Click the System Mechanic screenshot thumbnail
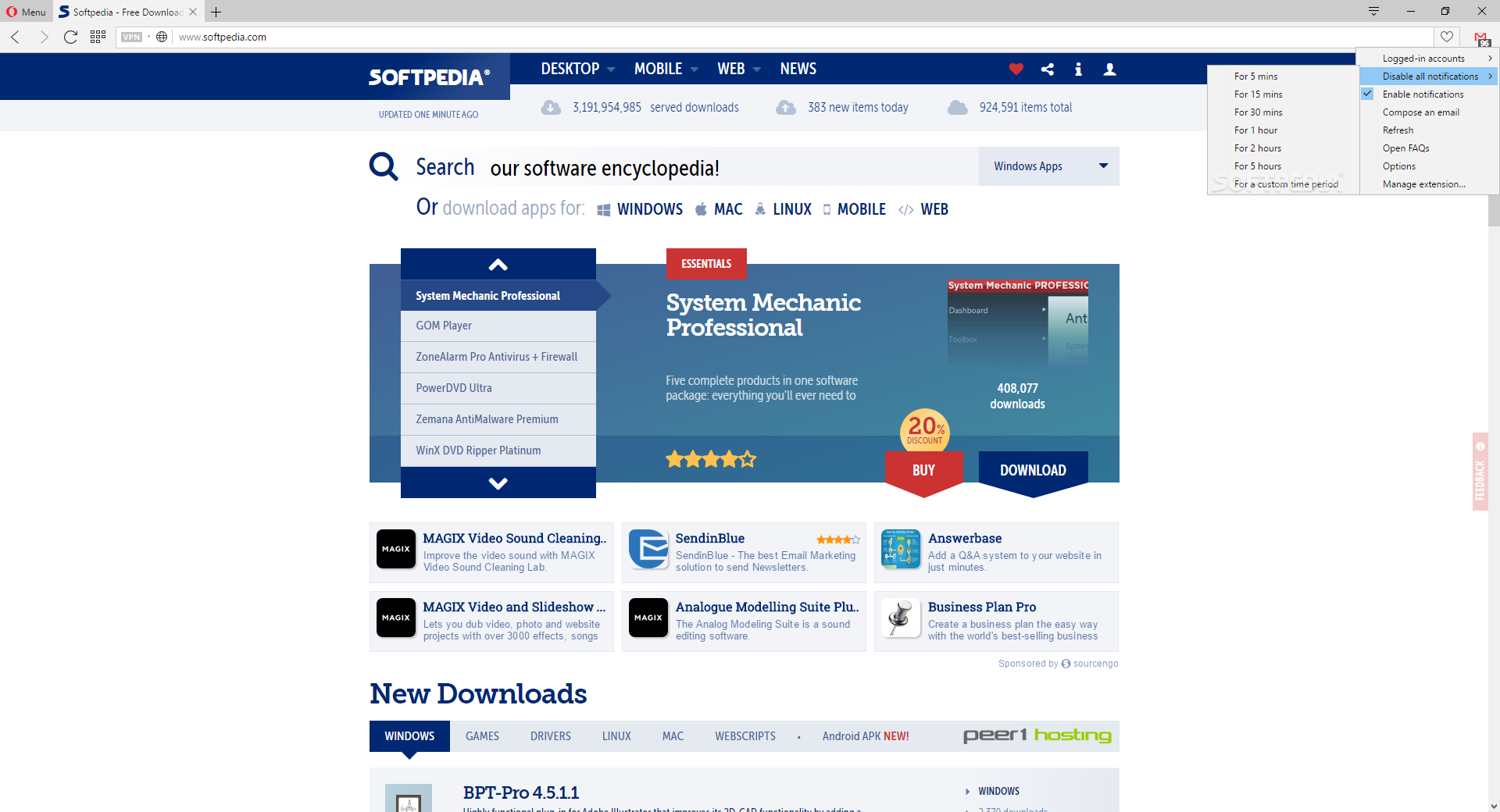Screen dimensions: 1500x812 click(1018, 322)
